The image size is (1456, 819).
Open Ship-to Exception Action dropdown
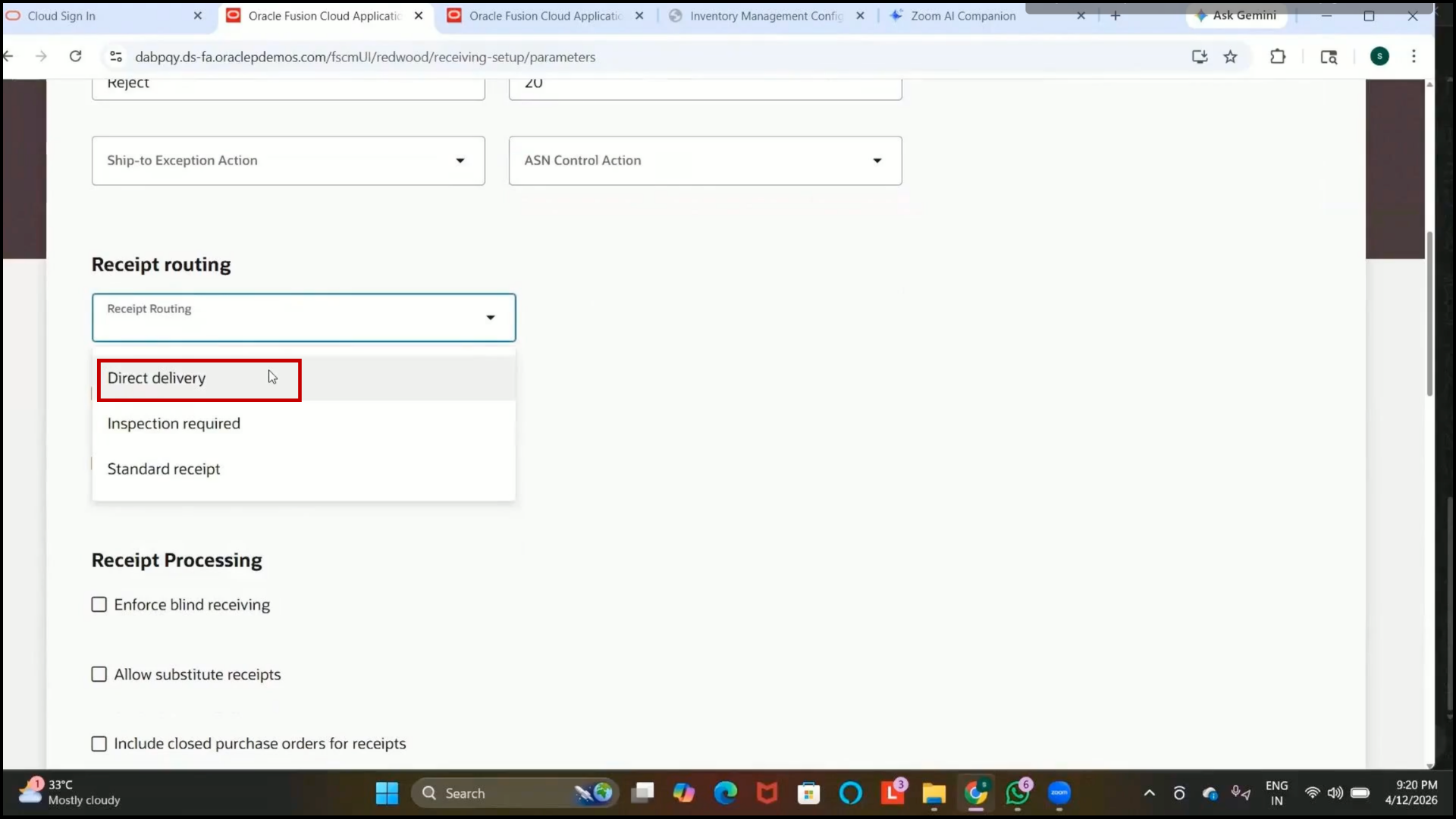(x=288, y=161)
